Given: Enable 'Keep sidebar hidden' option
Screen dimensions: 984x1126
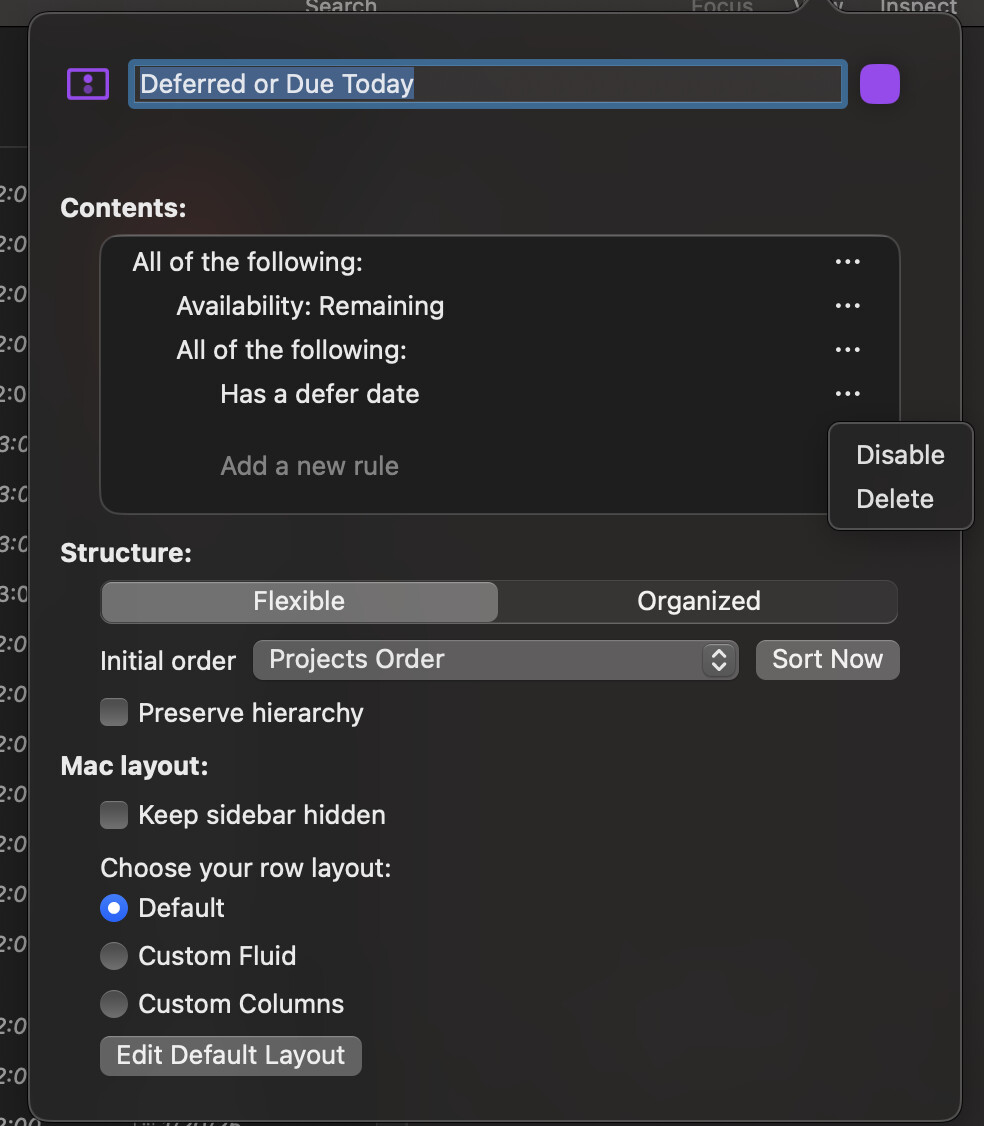Looking at the screenshot, I should [113, 815].
